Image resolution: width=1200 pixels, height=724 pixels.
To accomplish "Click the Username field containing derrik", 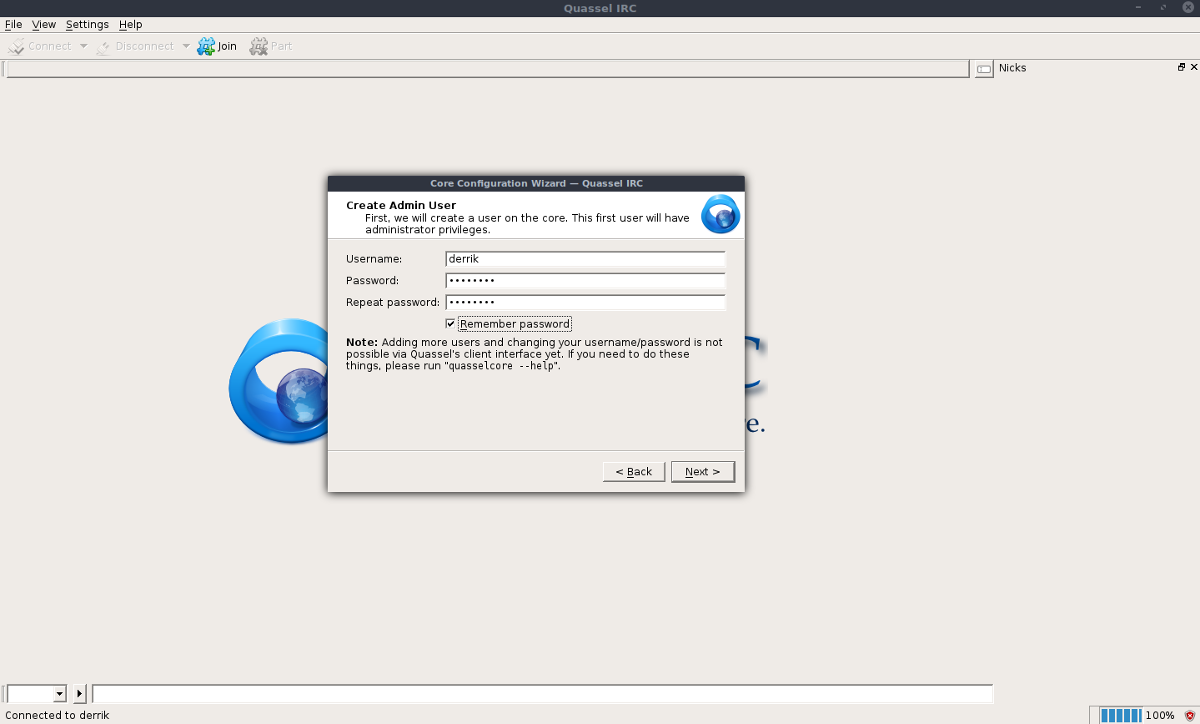I will pos(585,259).
